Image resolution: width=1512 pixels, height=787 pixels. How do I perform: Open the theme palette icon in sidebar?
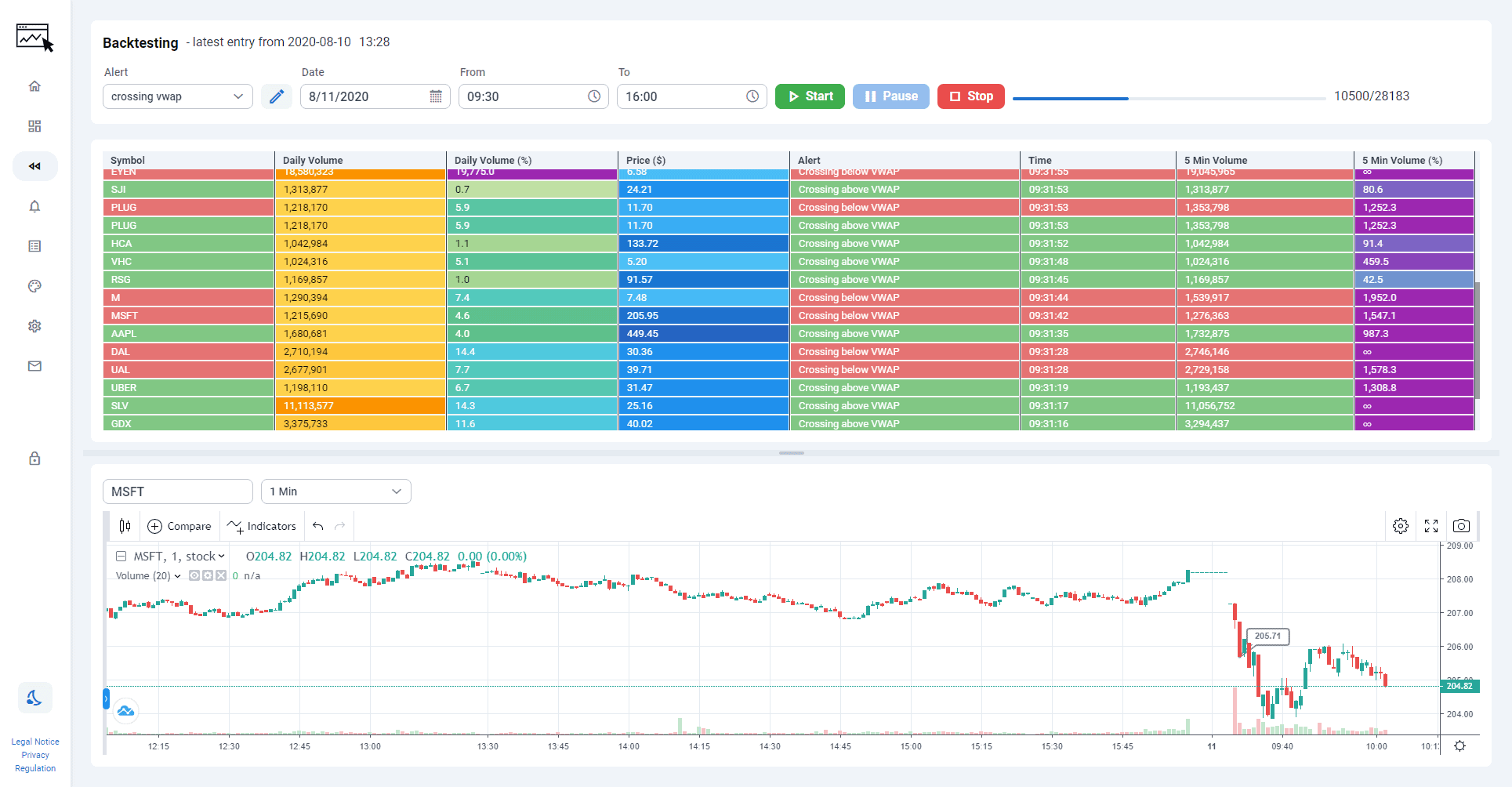(x=34, y=286)
